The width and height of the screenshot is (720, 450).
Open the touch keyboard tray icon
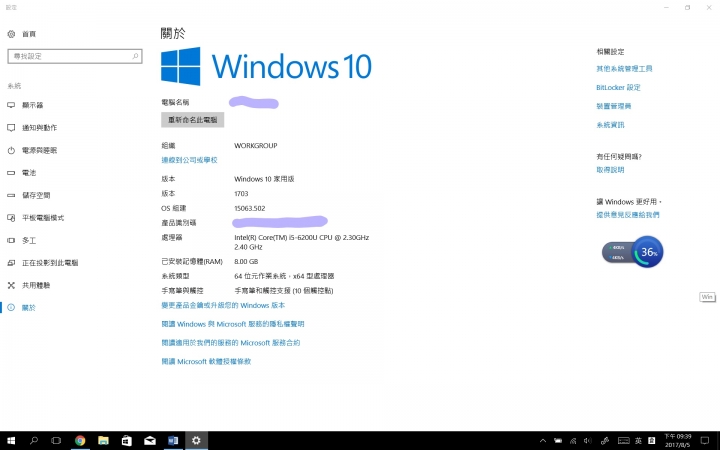tap(623, 441)
